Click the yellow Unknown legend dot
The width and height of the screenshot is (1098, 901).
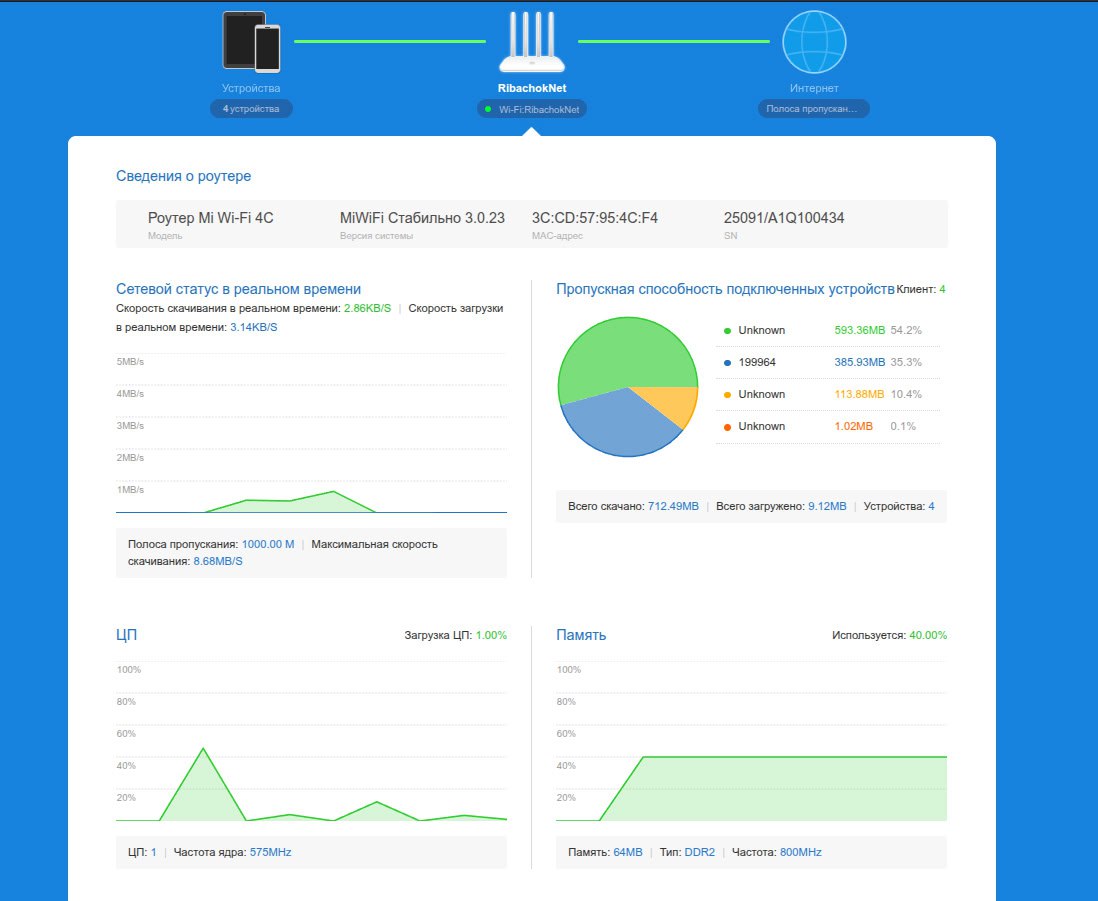pyautogui.click(x=727, y=395)
